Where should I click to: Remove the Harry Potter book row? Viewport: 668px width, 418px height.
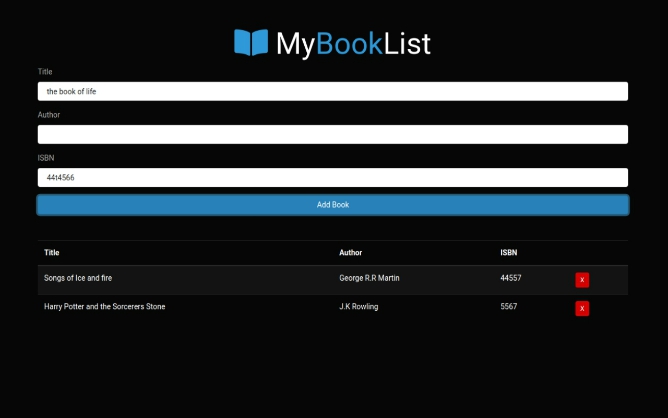click(x=582, y=308)
